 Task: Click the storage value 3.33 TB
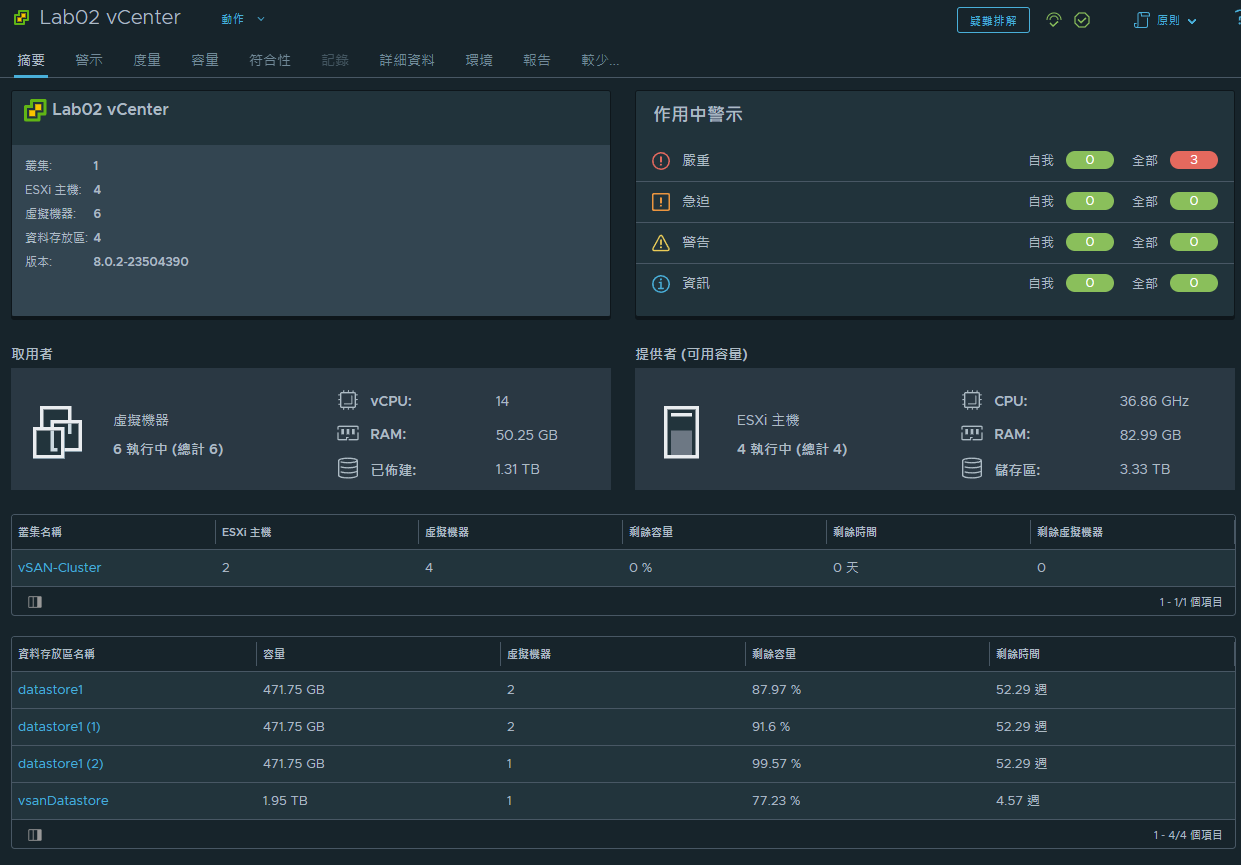tap(1145, 469)
